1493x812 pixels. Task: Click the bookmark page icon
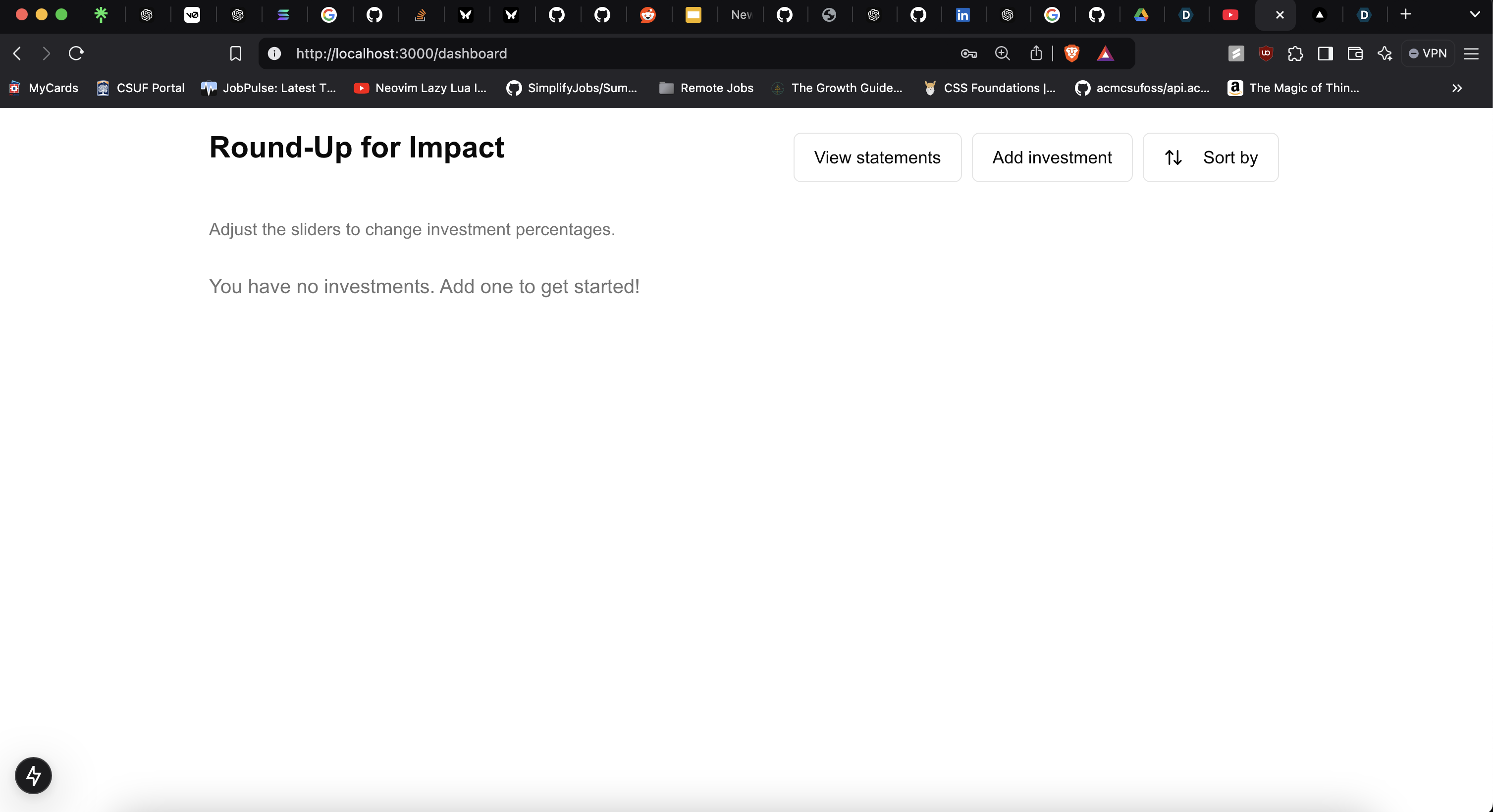[235, 53]
